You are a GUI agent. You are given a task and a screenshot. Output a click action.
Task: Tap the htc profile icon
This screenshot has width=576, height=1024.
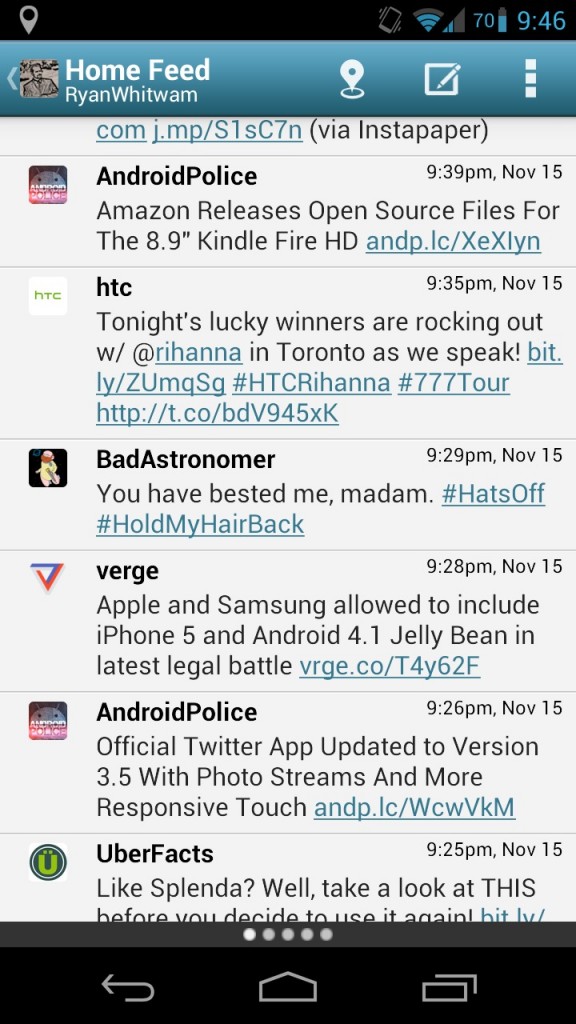pyautogui.click(x=48, y=296)
